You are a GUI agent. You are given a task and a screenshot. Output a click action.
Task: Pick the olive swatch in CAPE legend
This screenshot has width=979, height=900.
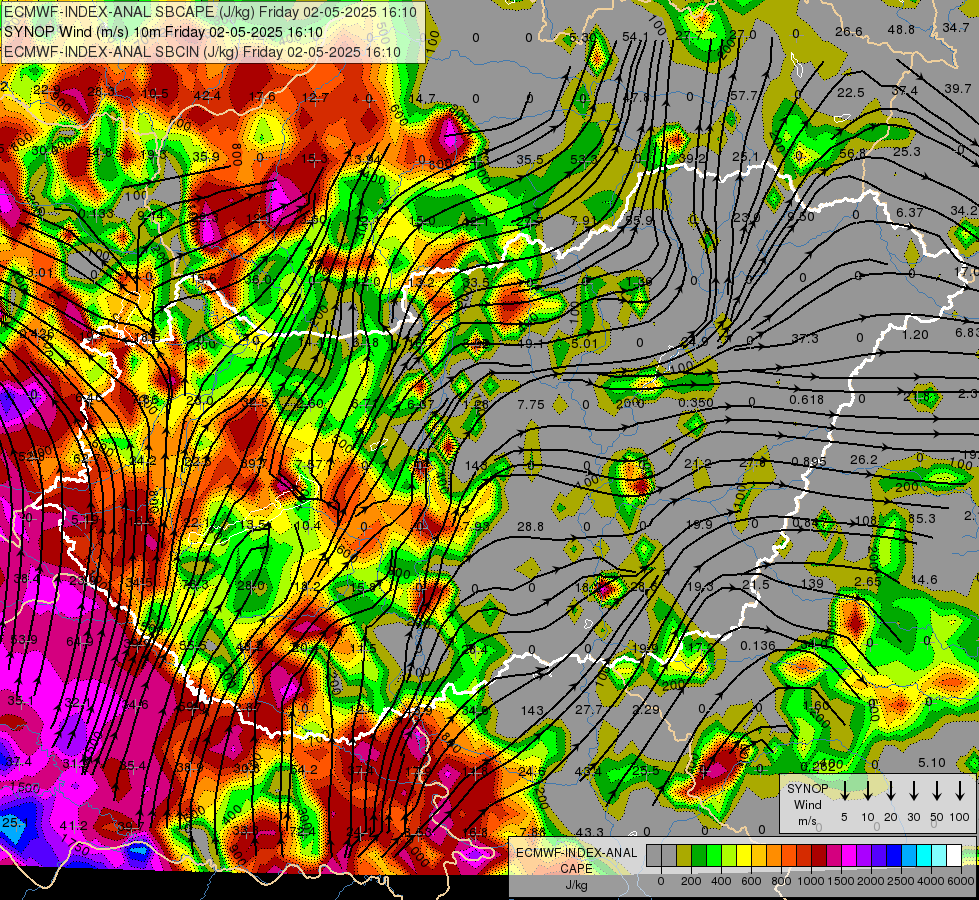tap(684, 856)
